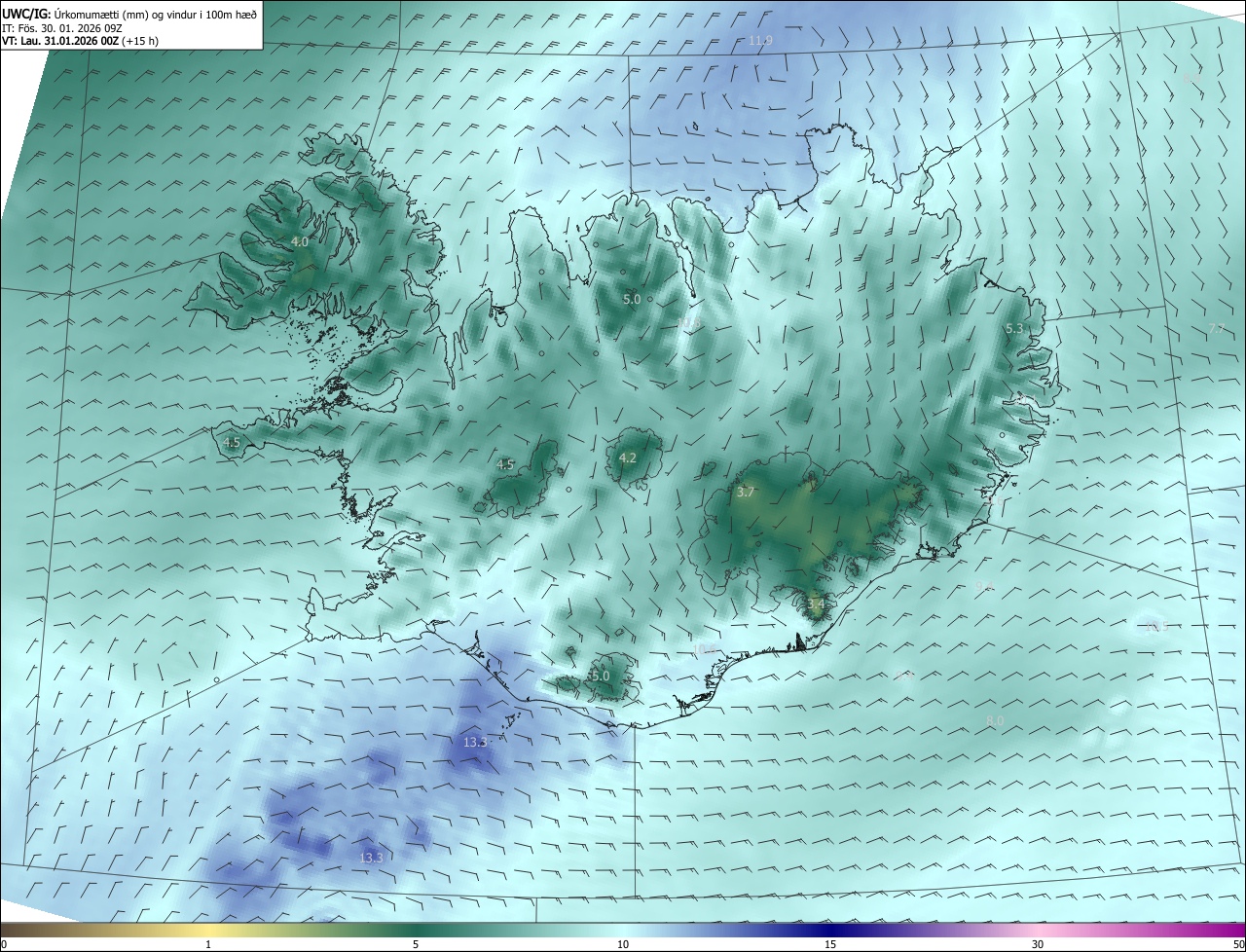Click the 5.0 value on the Tröllaskagi peninsula
Screen dimensions: 1246x952
[632, 299]
